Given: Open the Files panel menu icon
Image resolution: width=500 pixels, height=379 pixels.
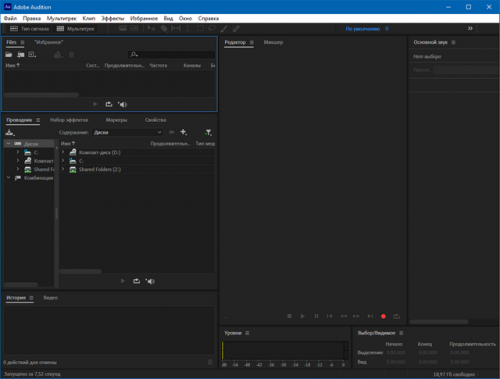Looking at the screenshot, I should coord(22,42).
